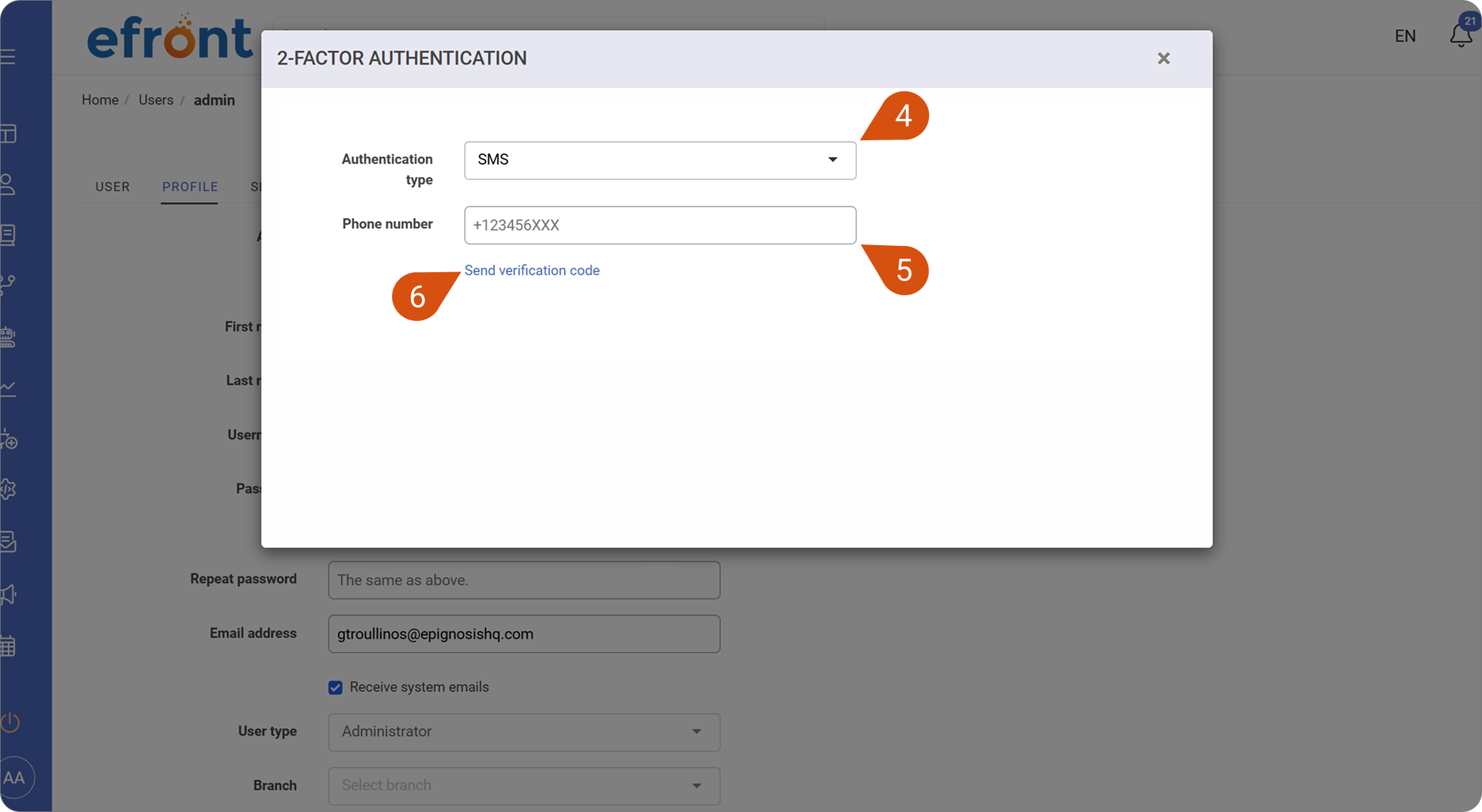Switch language via EN selector
The image size is (1482, 812).
[1405, 36]
